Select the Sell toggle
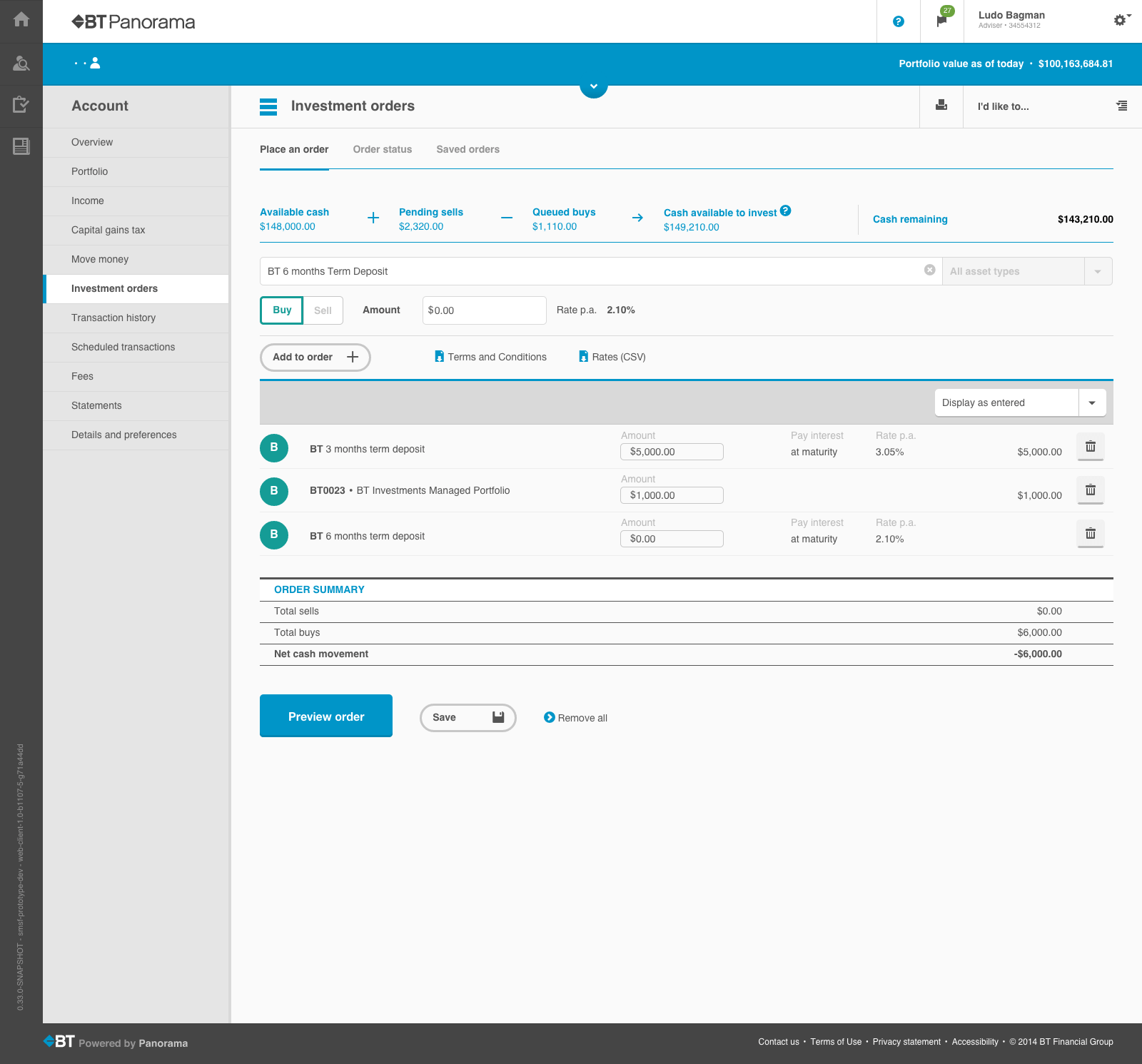The image size is (1142, 1064). click(323, 310)
